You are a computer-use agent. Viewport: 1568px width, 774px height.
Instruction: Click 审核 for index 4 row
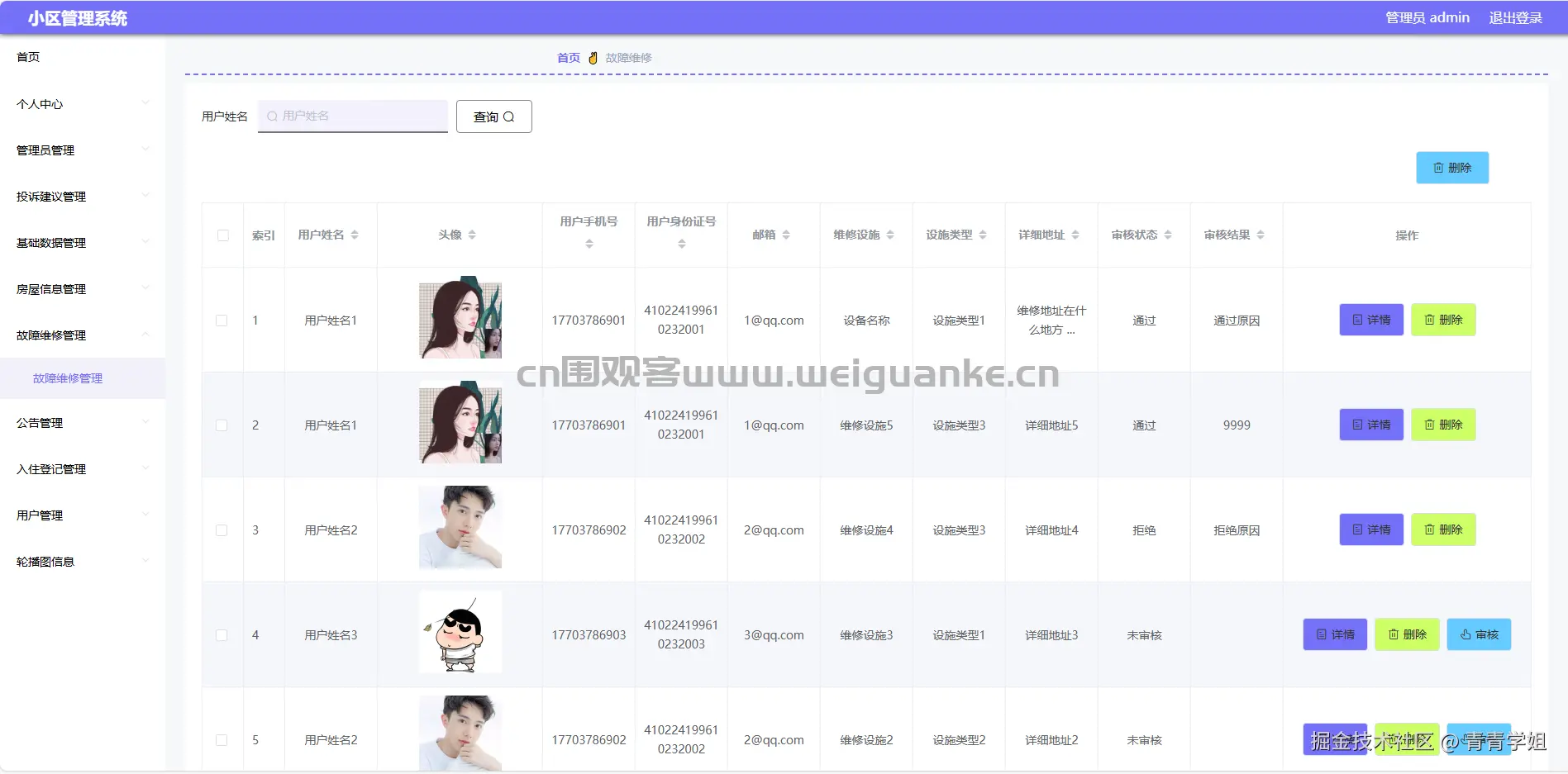click(x=1479, y=634)
